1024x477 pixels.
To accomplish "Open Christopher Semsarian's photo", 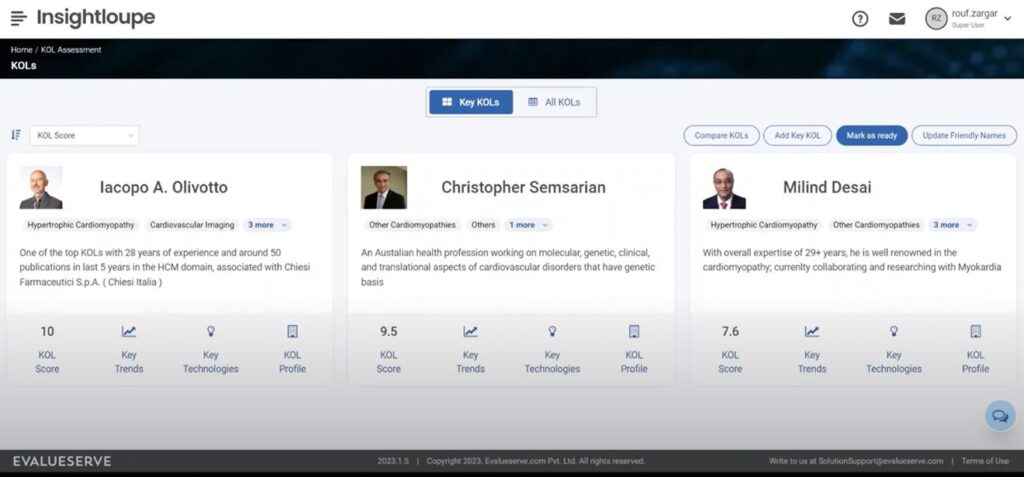I will point(384,188).
